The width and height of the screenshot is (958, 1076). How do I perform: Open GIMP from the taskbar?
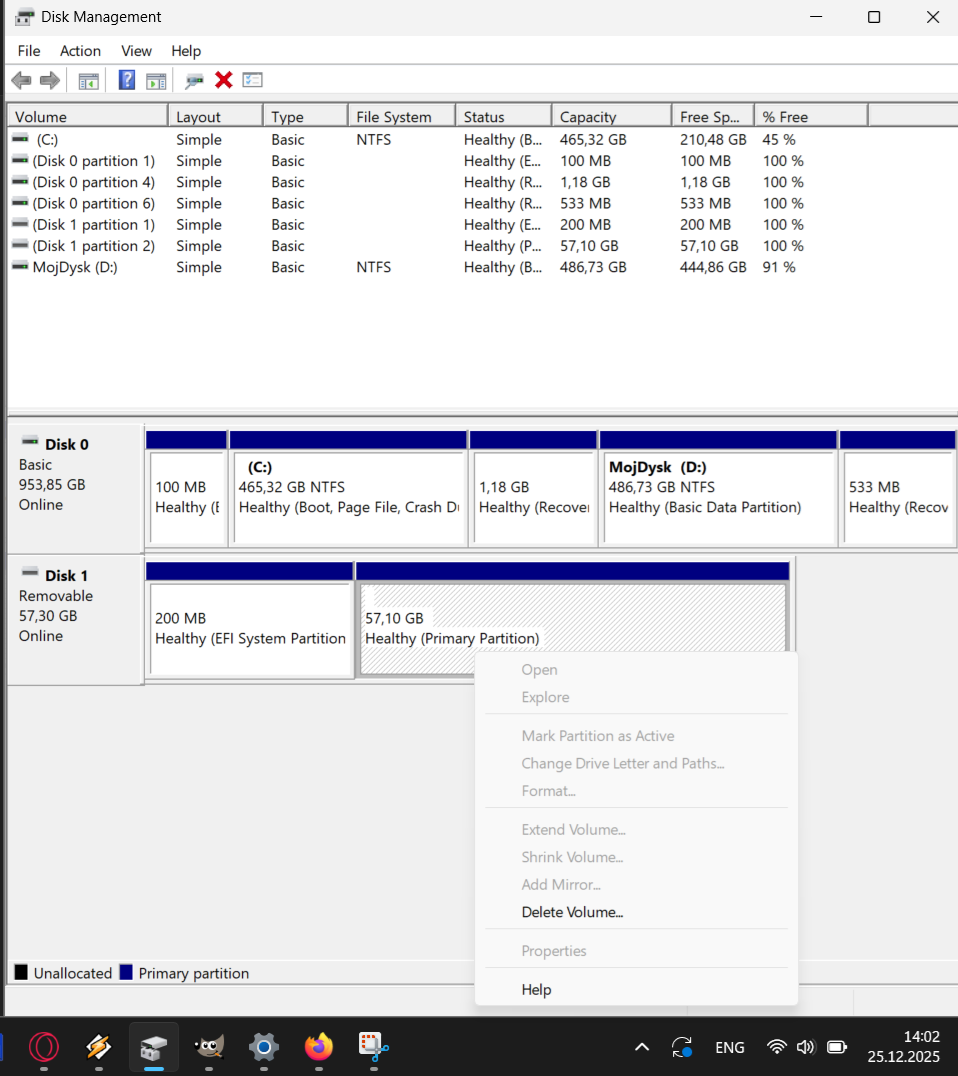[209, 1047]
